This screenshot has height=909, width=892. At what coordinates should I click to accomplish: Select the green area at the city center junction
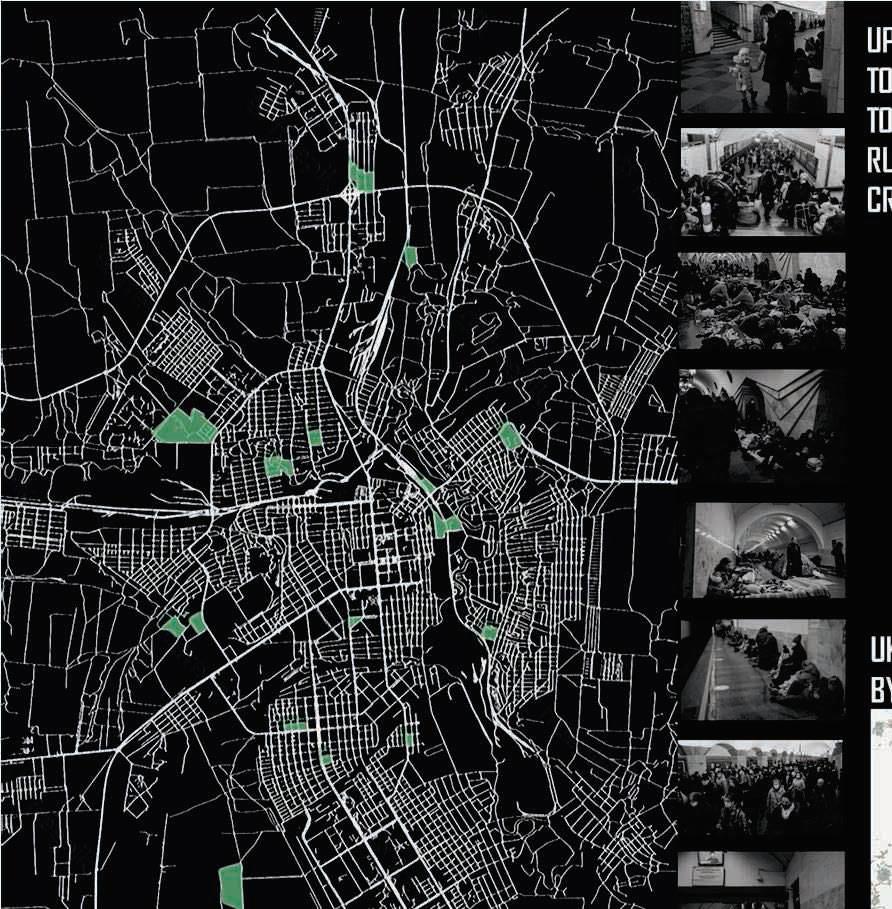click(446, 525)
